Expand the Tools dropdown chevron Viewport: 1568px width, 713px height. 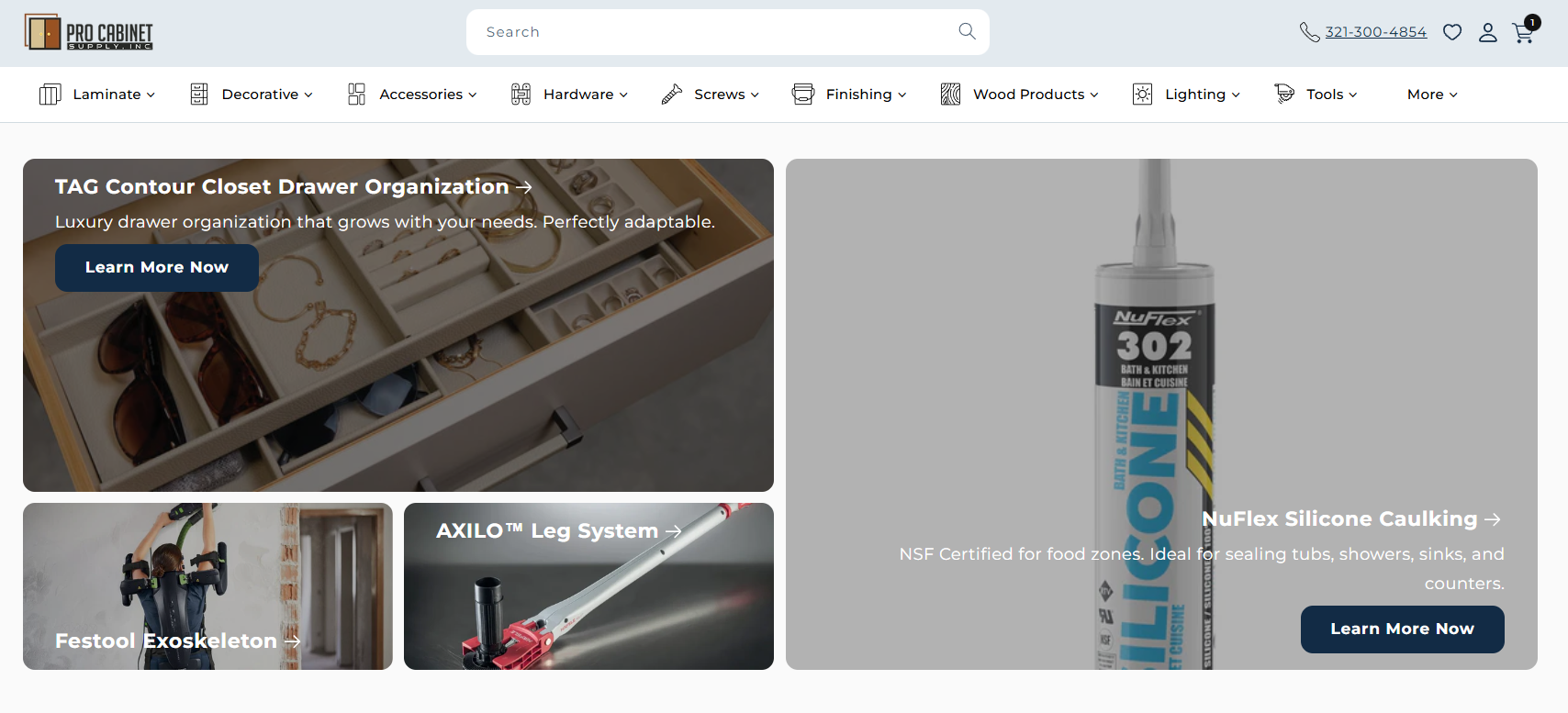coord(1353,95)
